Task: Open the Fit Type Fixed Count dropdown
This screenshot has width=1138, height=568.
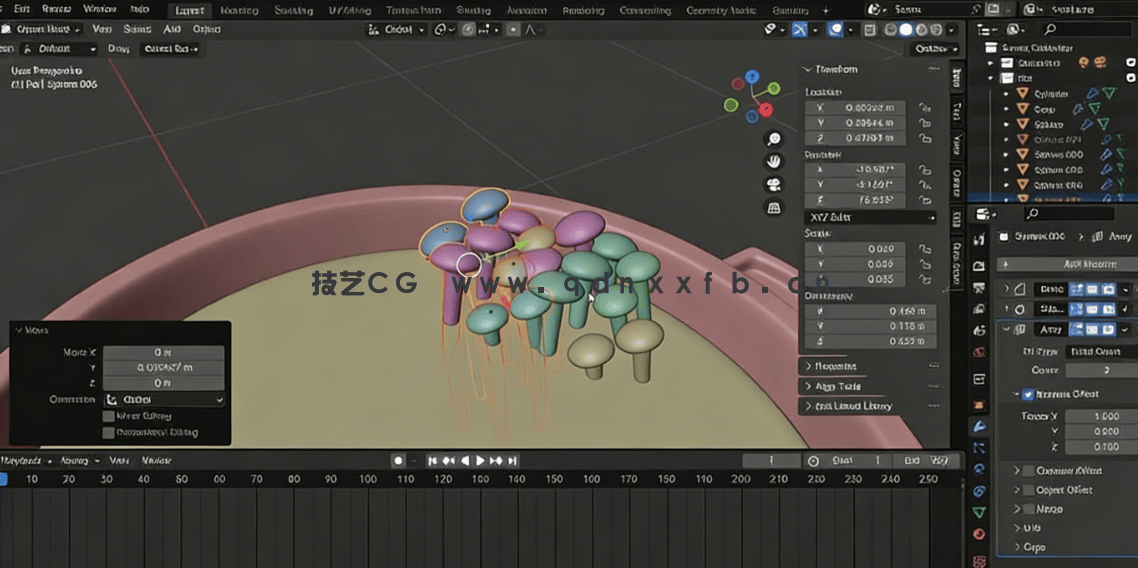Action: pos(1102,351)
